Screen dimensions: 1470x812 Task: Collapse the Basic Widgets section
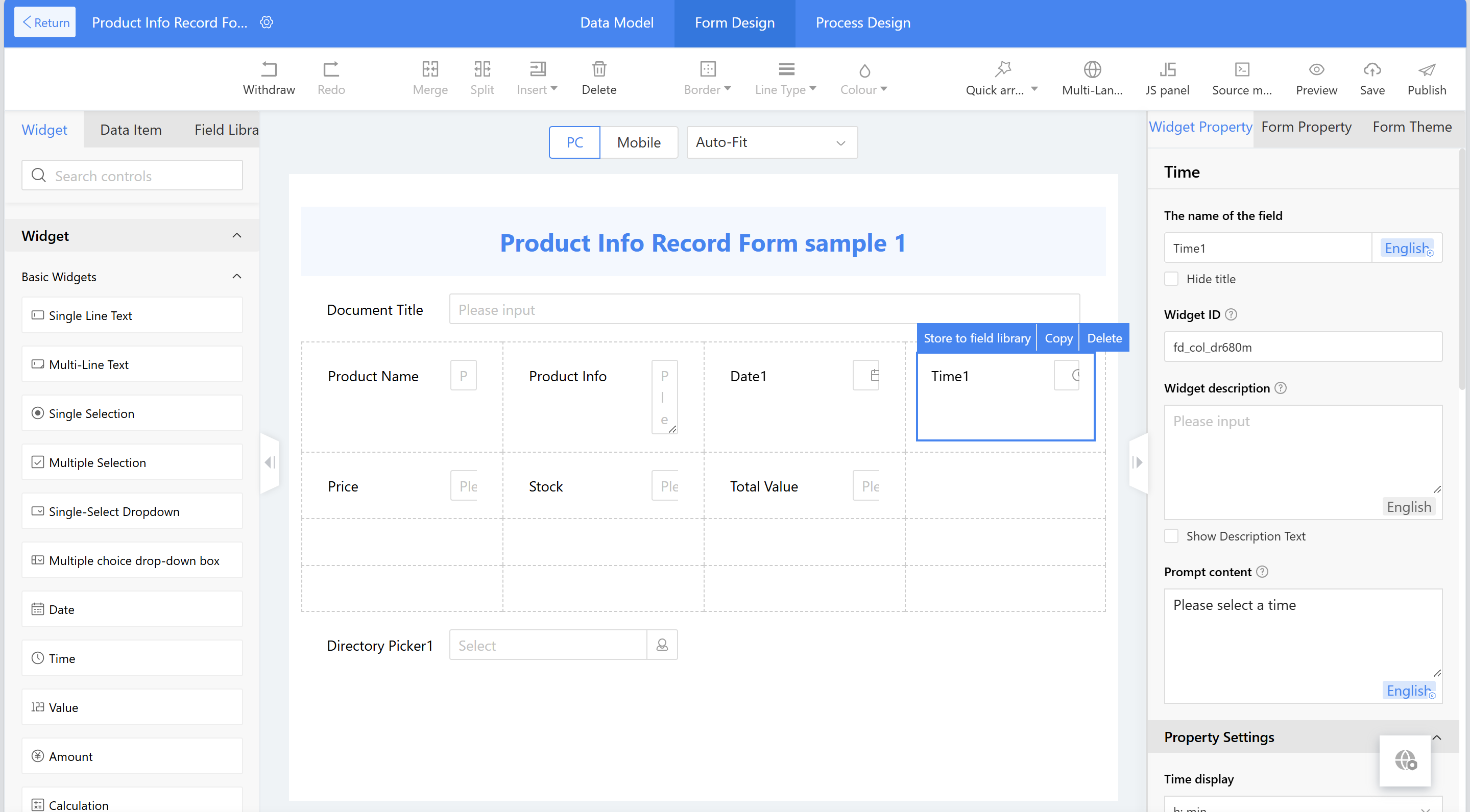pos(237,277)
